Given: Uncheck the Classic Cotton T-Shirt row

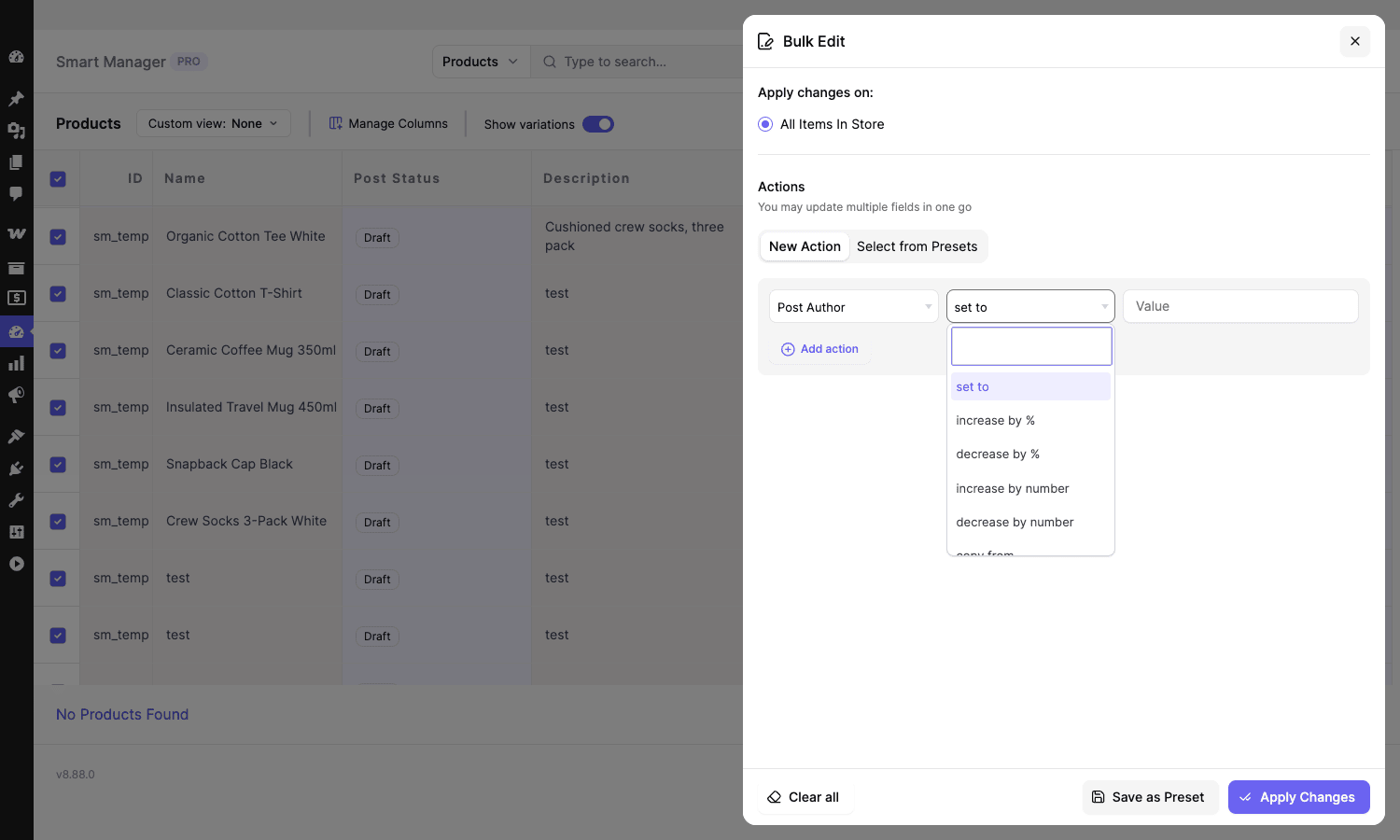Looking at the screenshot, I should tap(58, 294).
